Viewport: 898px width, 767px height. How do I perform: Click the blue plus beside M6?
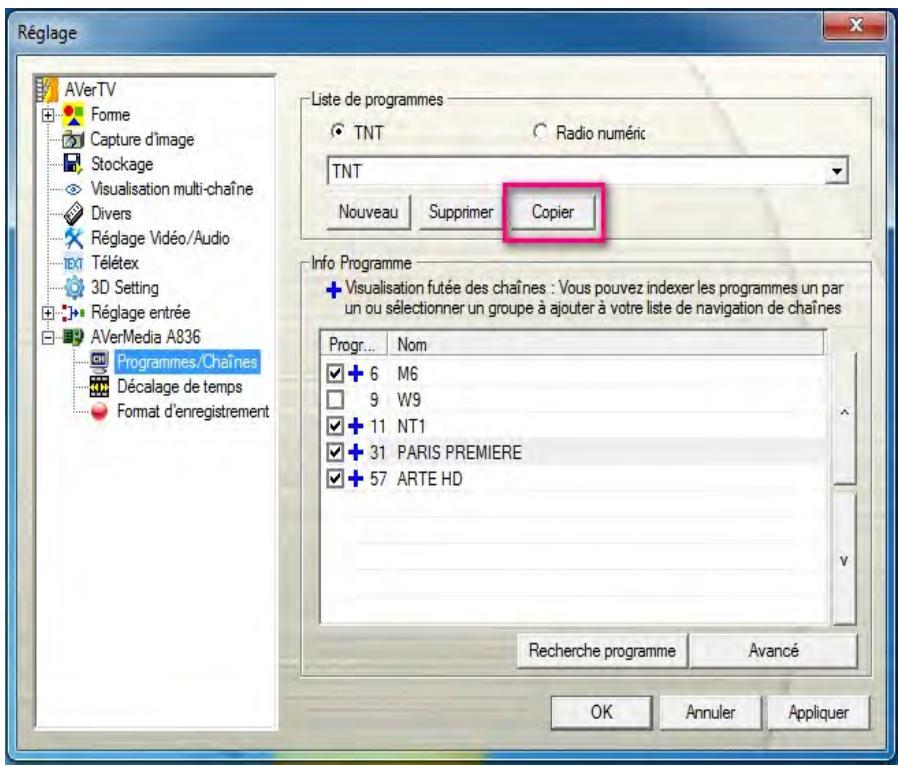[356, 373]
